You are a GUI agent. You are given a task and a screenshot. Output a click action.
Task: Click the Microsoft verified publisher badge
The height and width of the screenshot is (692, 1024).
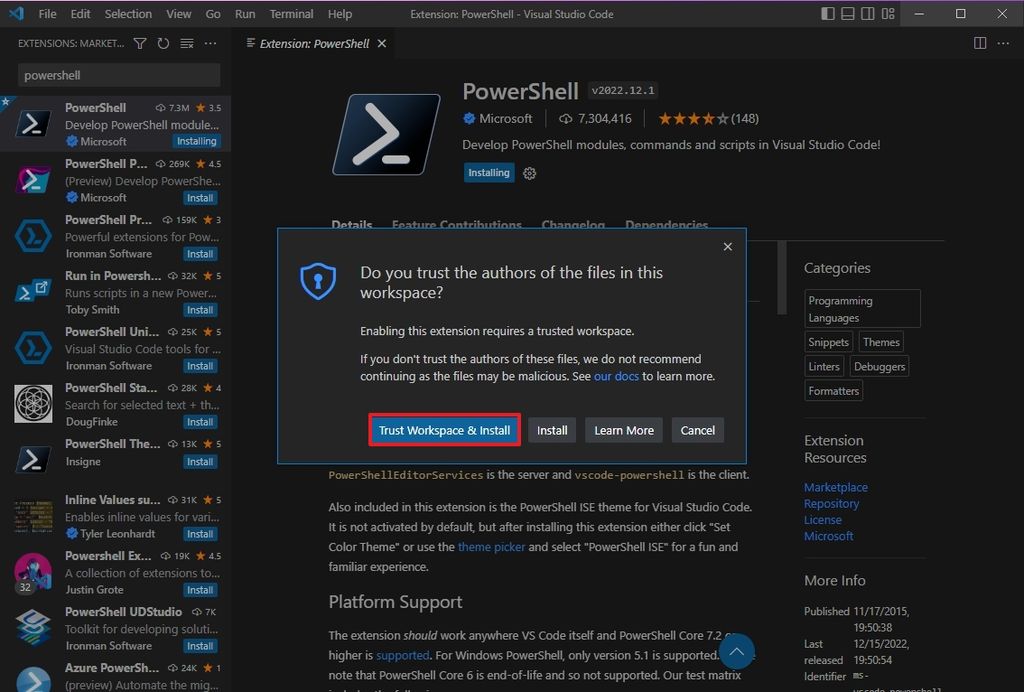coord(469,118)
